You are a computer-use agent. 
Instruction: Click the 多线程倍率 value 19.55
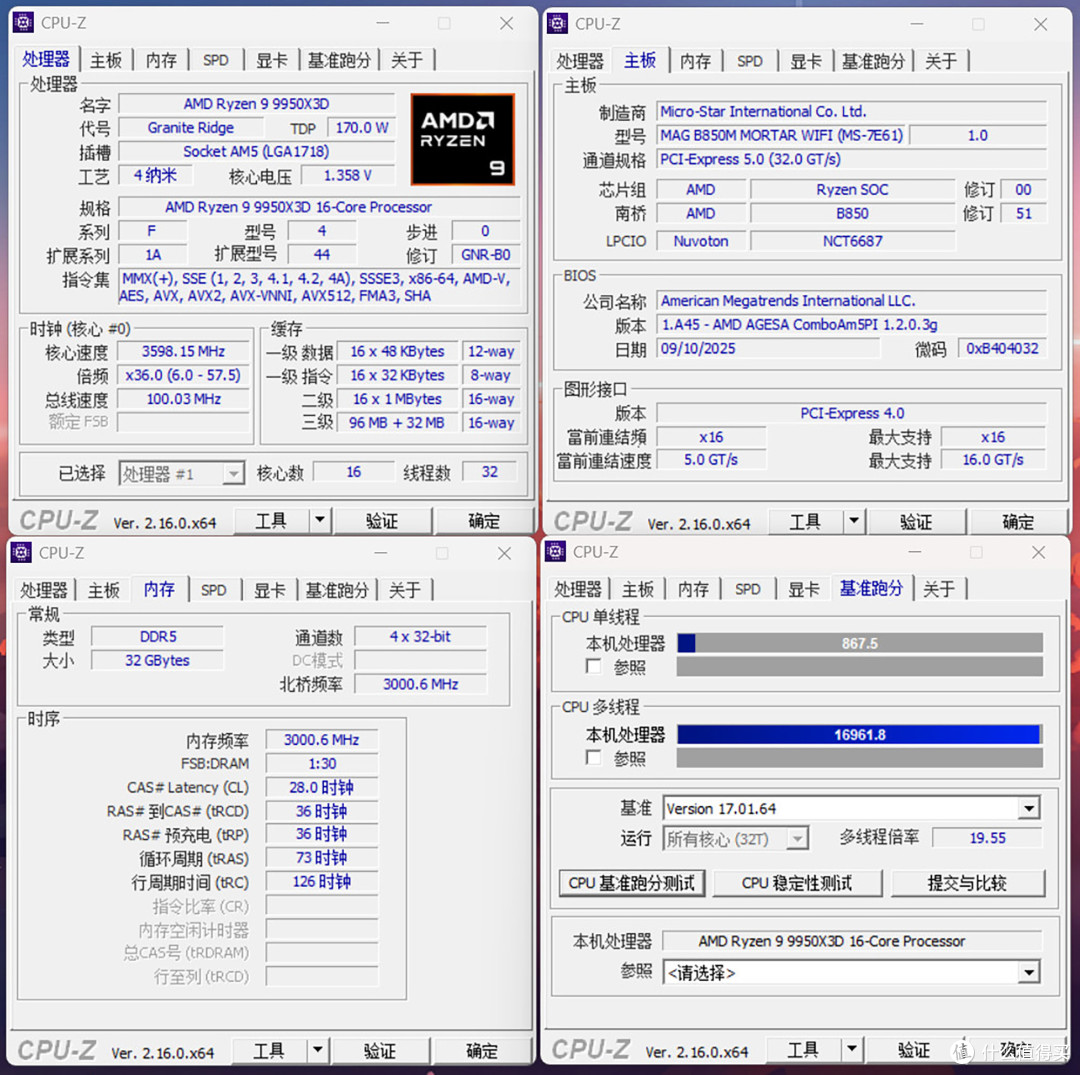click(988, 838)
